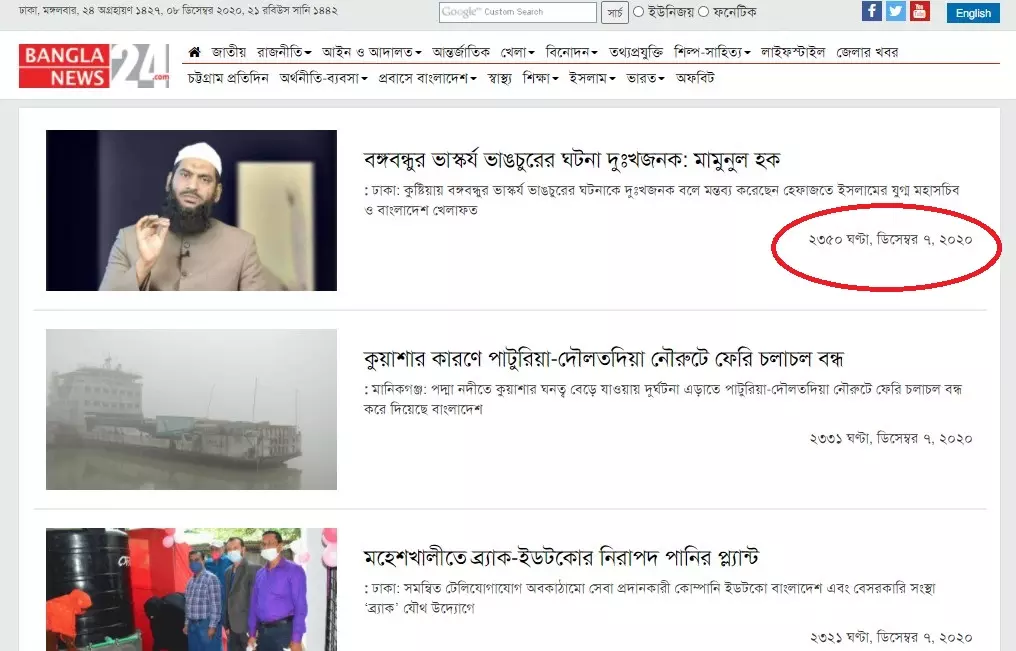The width and height of the screenshot is (1016, 651).
Task: Expand the বিনোদন dropdown menu
Action: (x=571, y=52)
